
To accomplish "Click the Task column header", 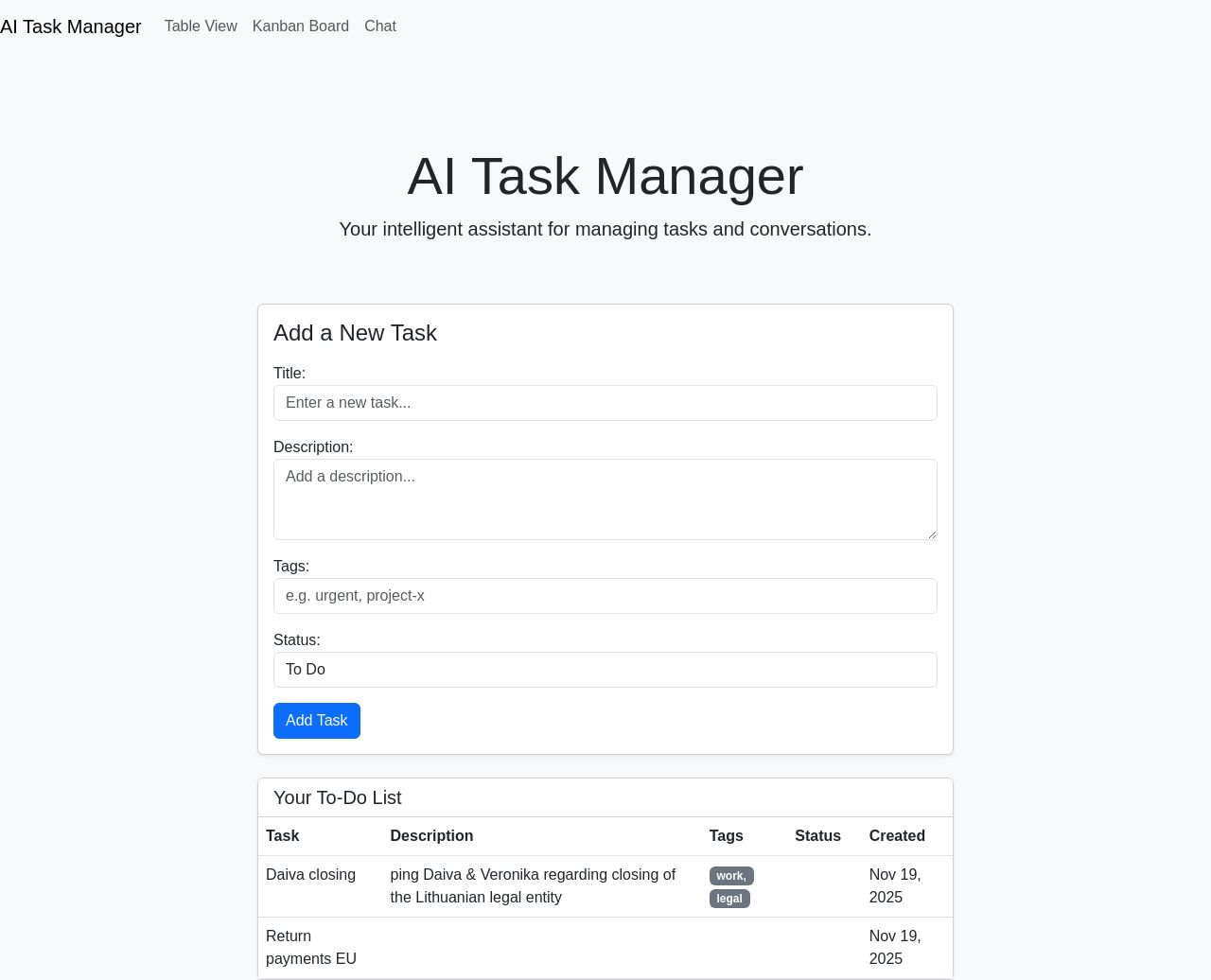I will (x=282, y=836).
